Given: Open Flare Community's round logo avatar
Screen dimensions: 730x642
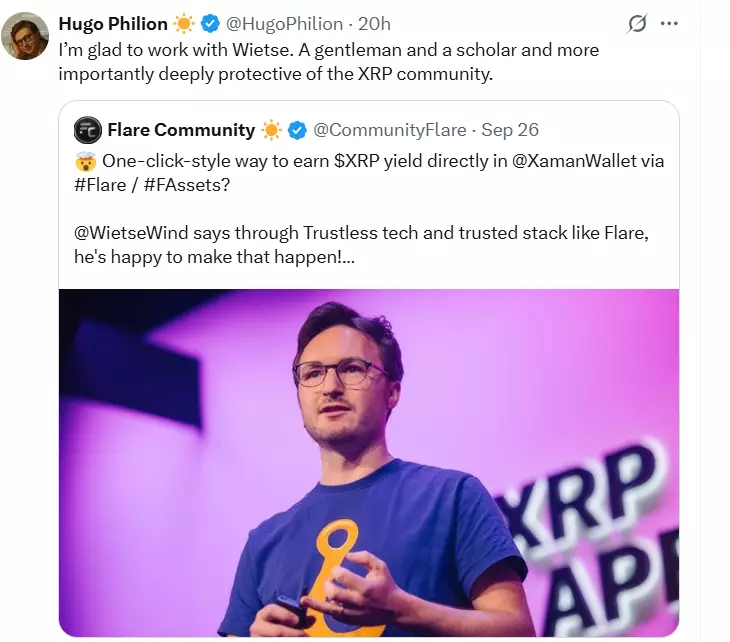Looking at the screenshot, I should (88, 130).
